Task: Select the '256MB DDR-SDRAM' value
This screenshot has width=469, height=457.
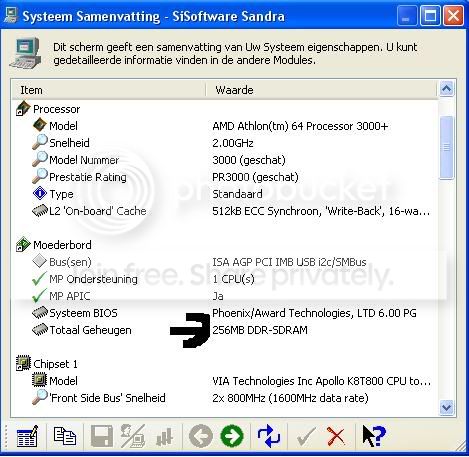Action: [x=260, y=330]
